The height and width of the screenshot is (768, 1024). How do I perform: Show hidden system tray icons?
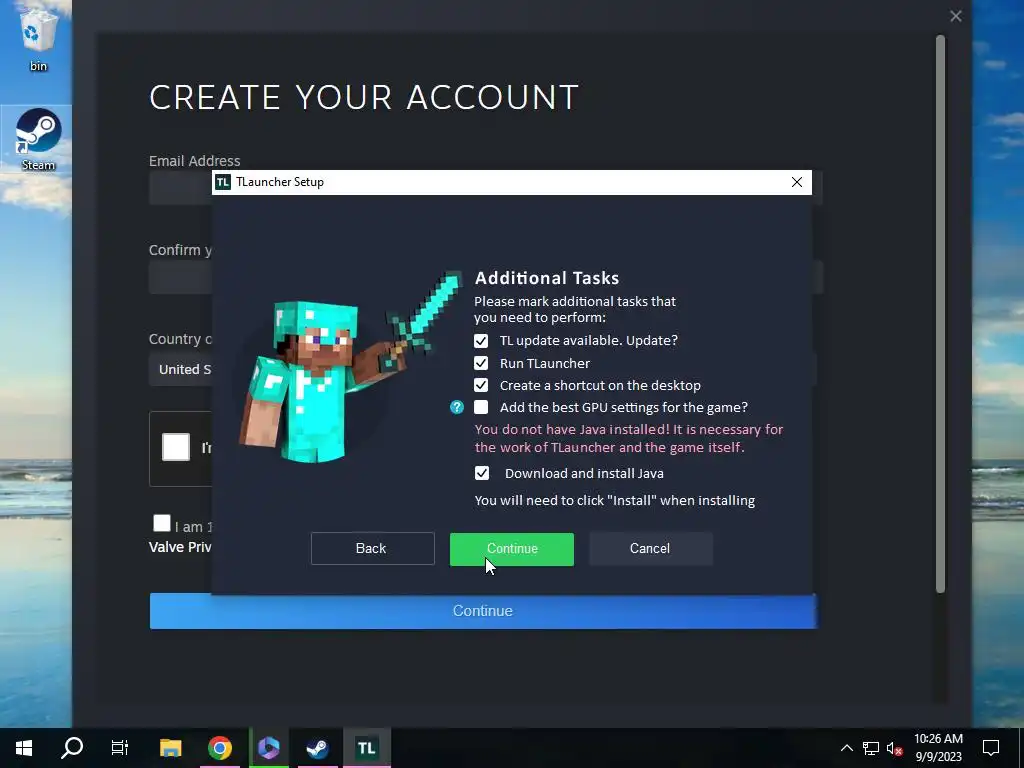point(846,748)
